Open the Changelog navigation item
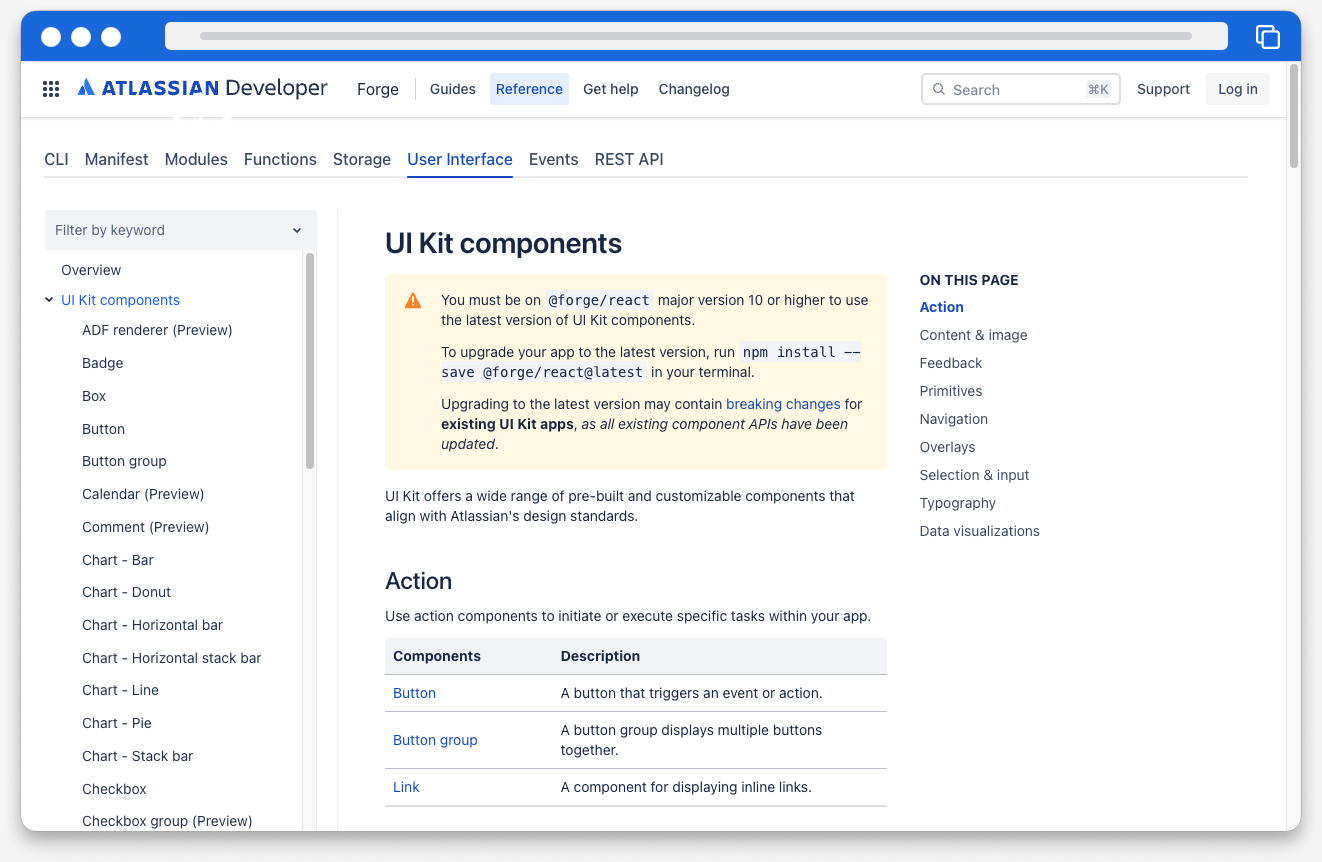The image size is (1322, 862). (x=694, y=89)
